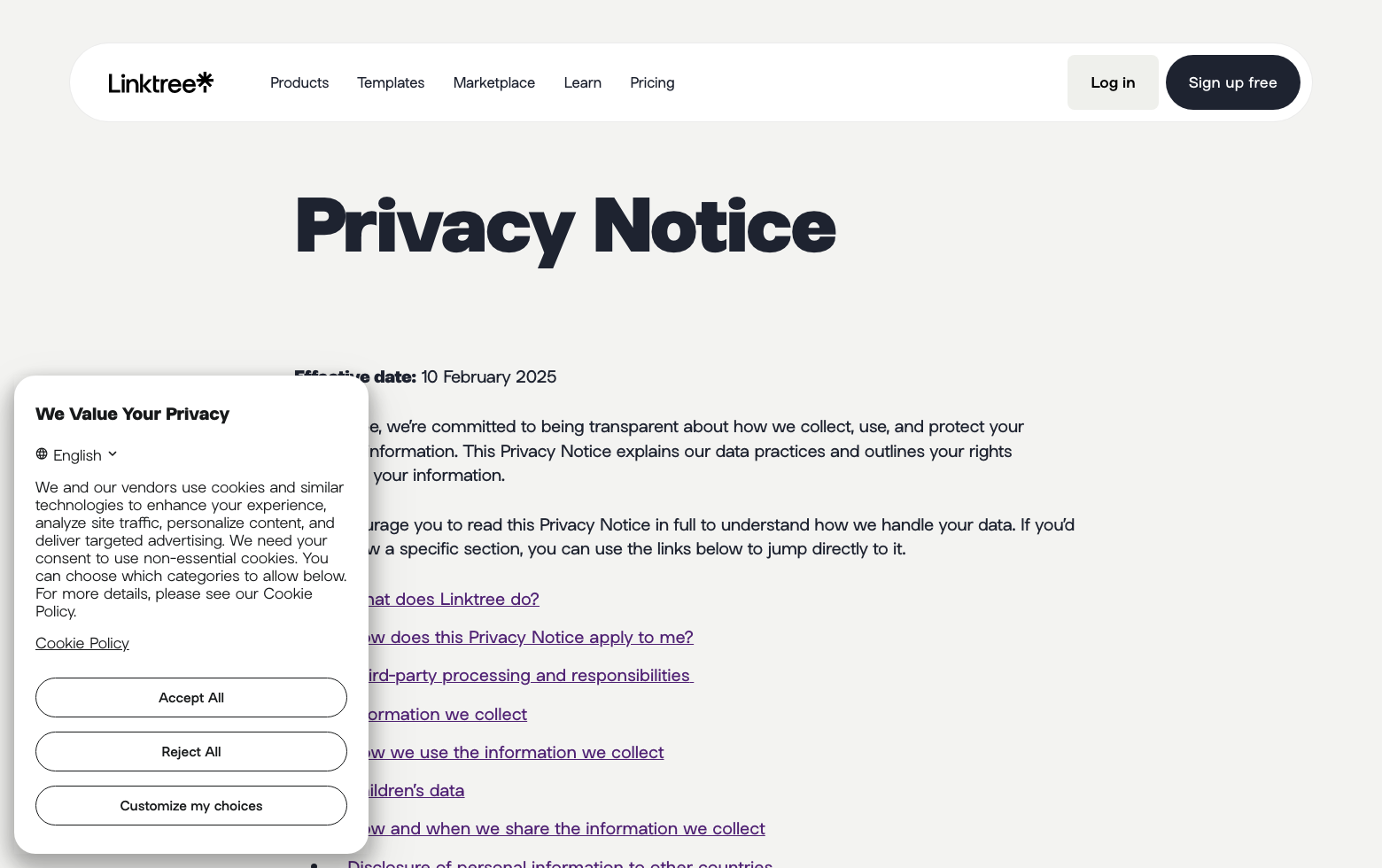This screenshot has width=1382, height=868.
Task: Open the Learn menu
Action: click(583, 82)
